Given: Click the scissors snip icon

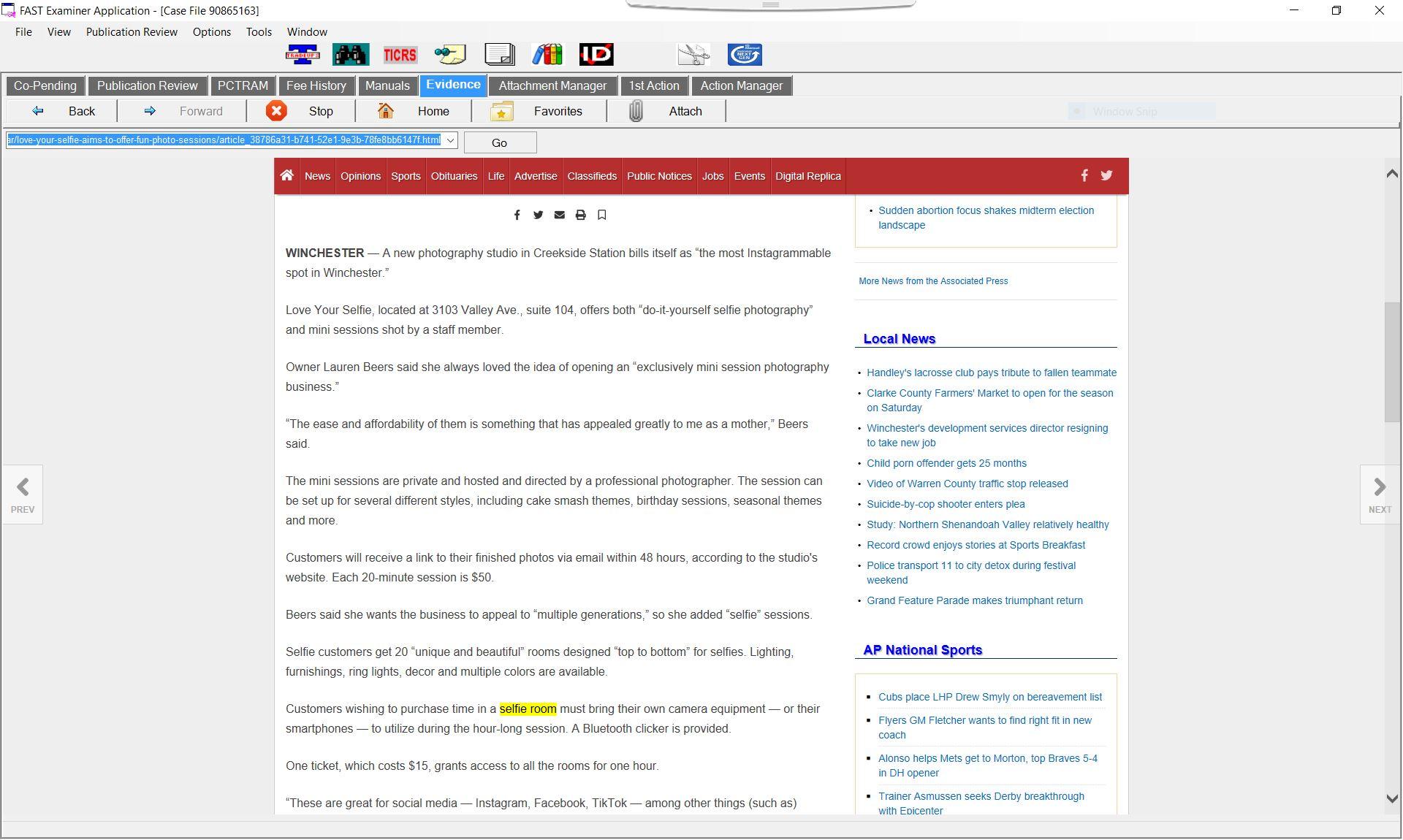Looking at the screenshot, I should click(x=693, y=55).
